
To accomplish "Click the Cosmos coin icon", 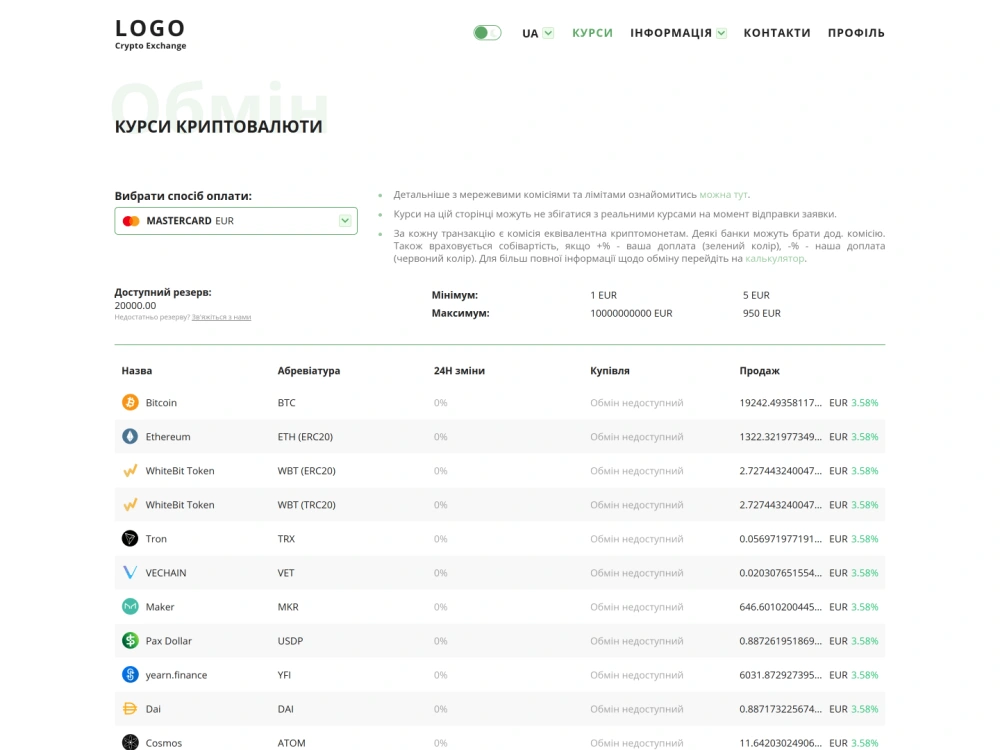I will 130,742.
